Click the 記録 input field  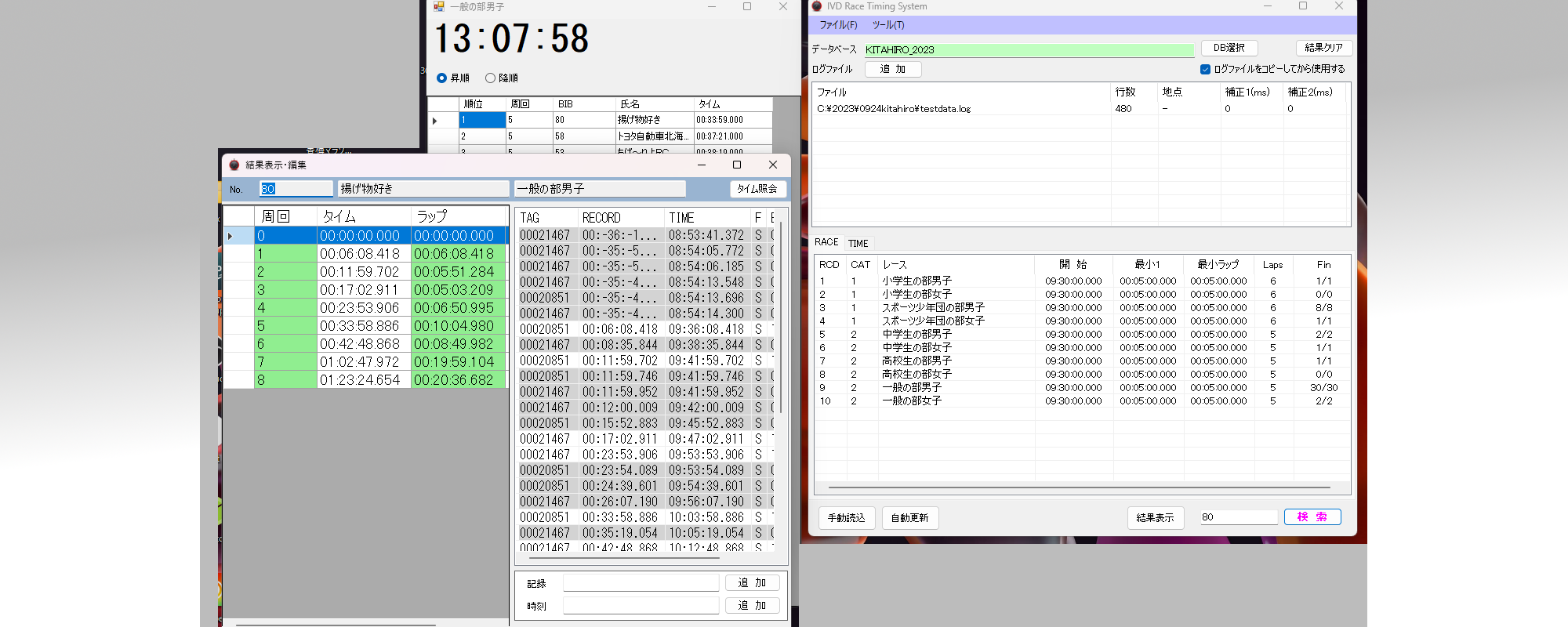641,583
